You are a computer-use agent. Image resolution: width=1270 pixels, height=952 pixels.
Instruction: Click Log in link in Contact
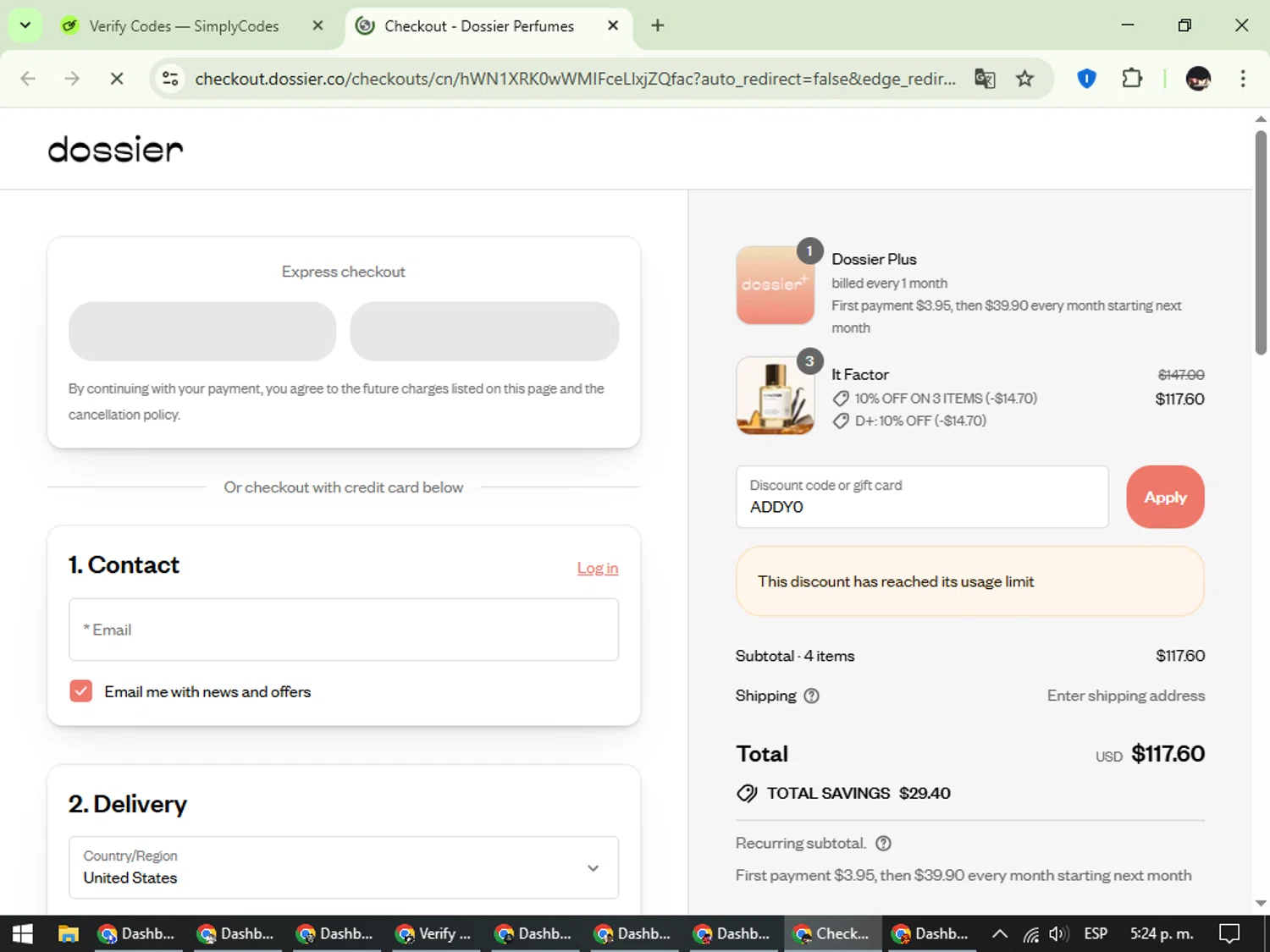coord(598,568)
